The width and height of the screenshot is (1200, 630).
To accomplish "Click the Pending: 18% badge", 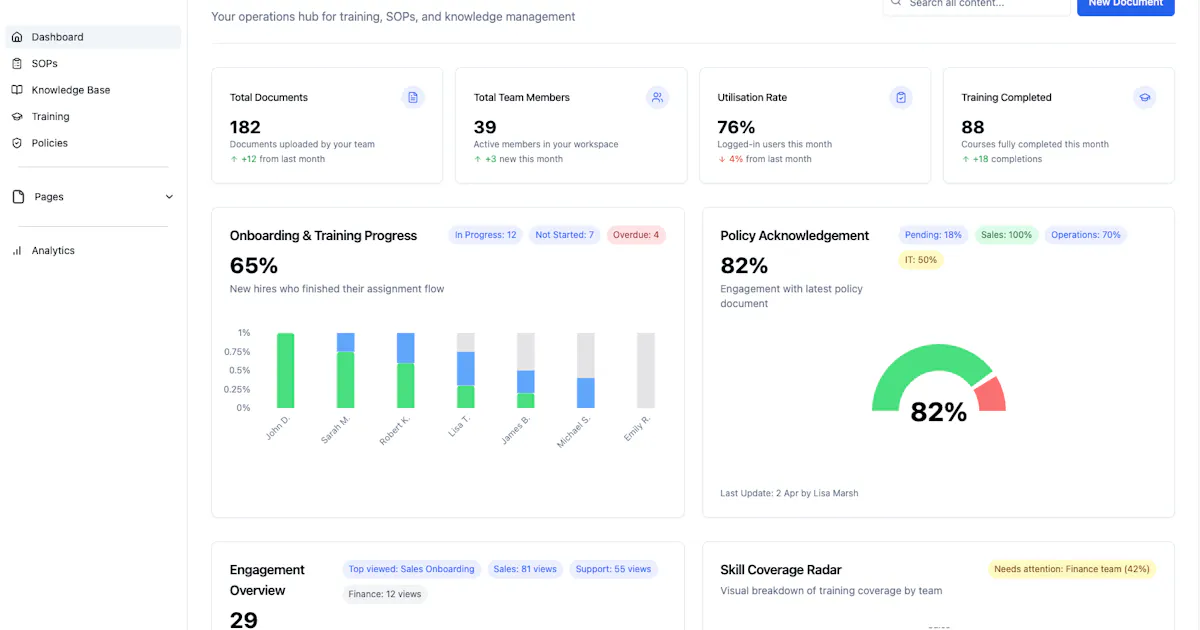I will tap(933, 235).
